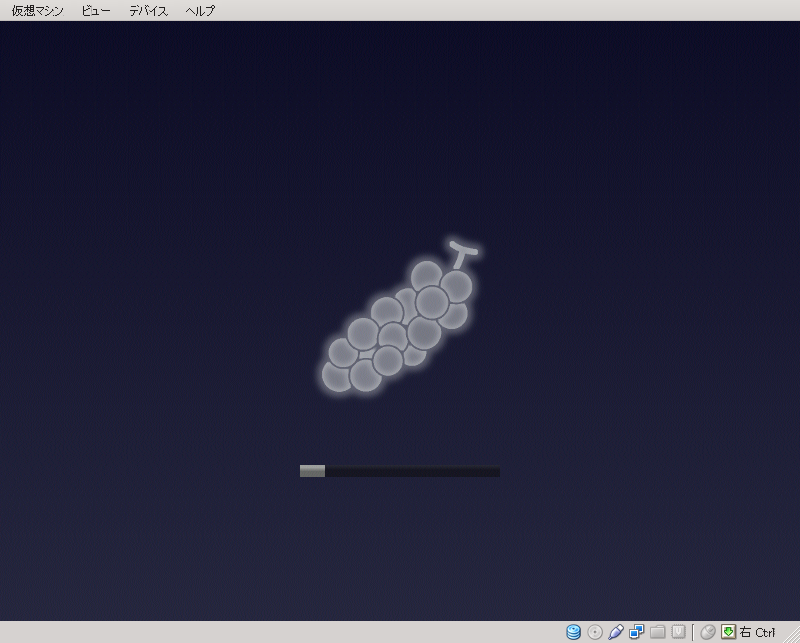Open the ヘルプ menu
This screenshot has height=643, width=800.
point(198,11)
